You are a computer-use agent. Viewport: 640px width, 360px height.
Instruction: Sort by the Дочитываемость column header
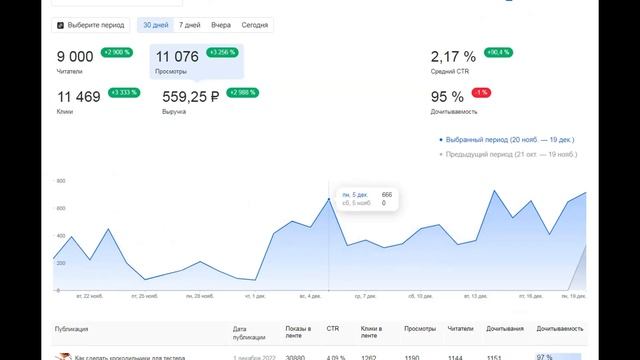tap(560, 329)
